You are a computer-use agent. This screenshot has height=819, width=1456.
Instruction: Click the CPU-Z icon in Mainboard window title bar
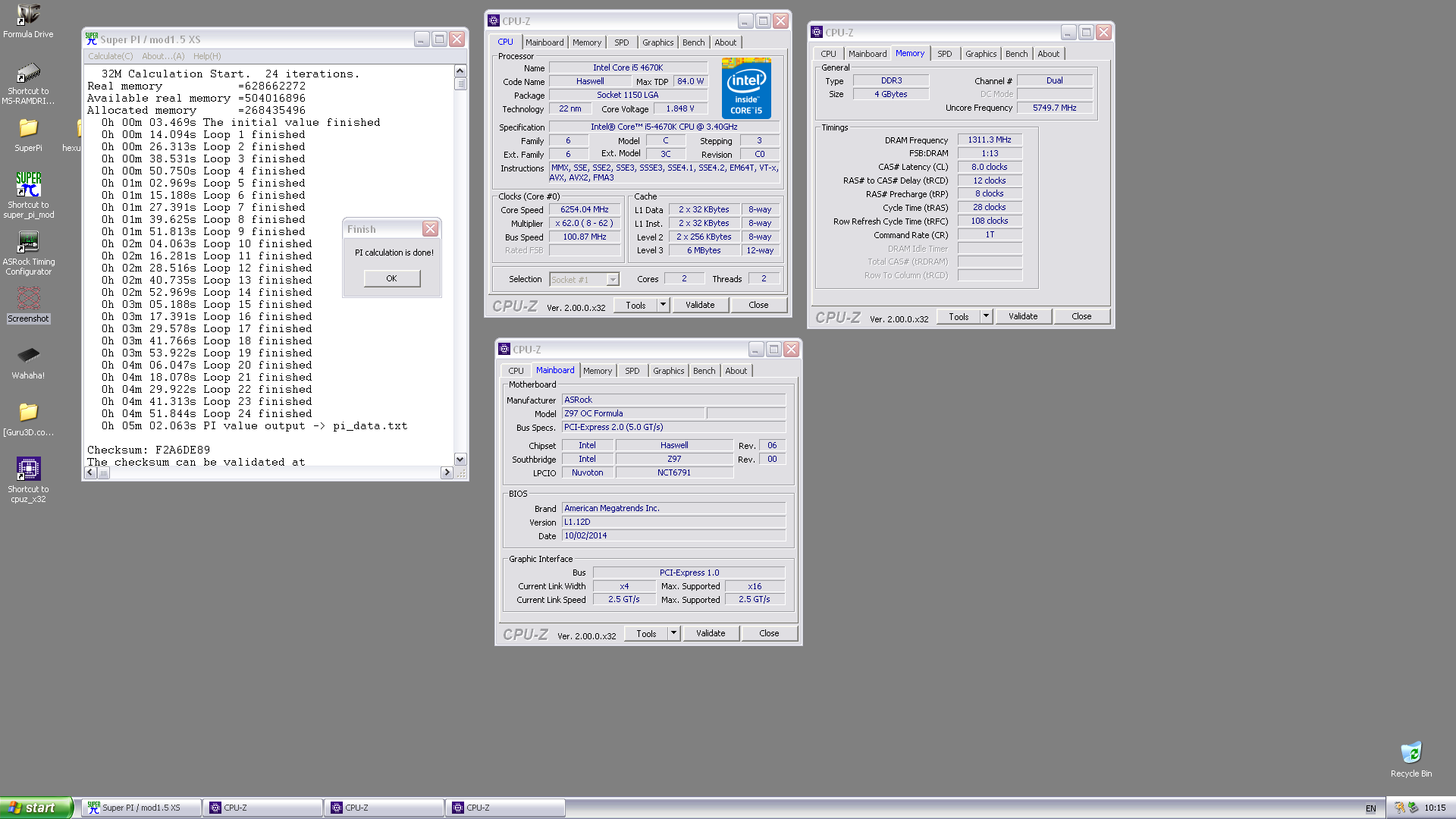pos(504,350)
